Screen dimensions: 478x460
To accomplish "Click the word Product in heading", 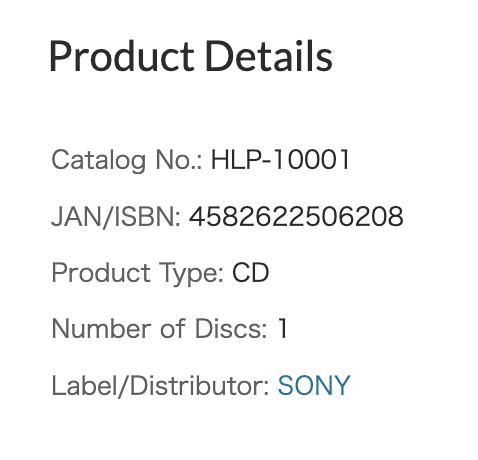I will [x=122, y=56].
